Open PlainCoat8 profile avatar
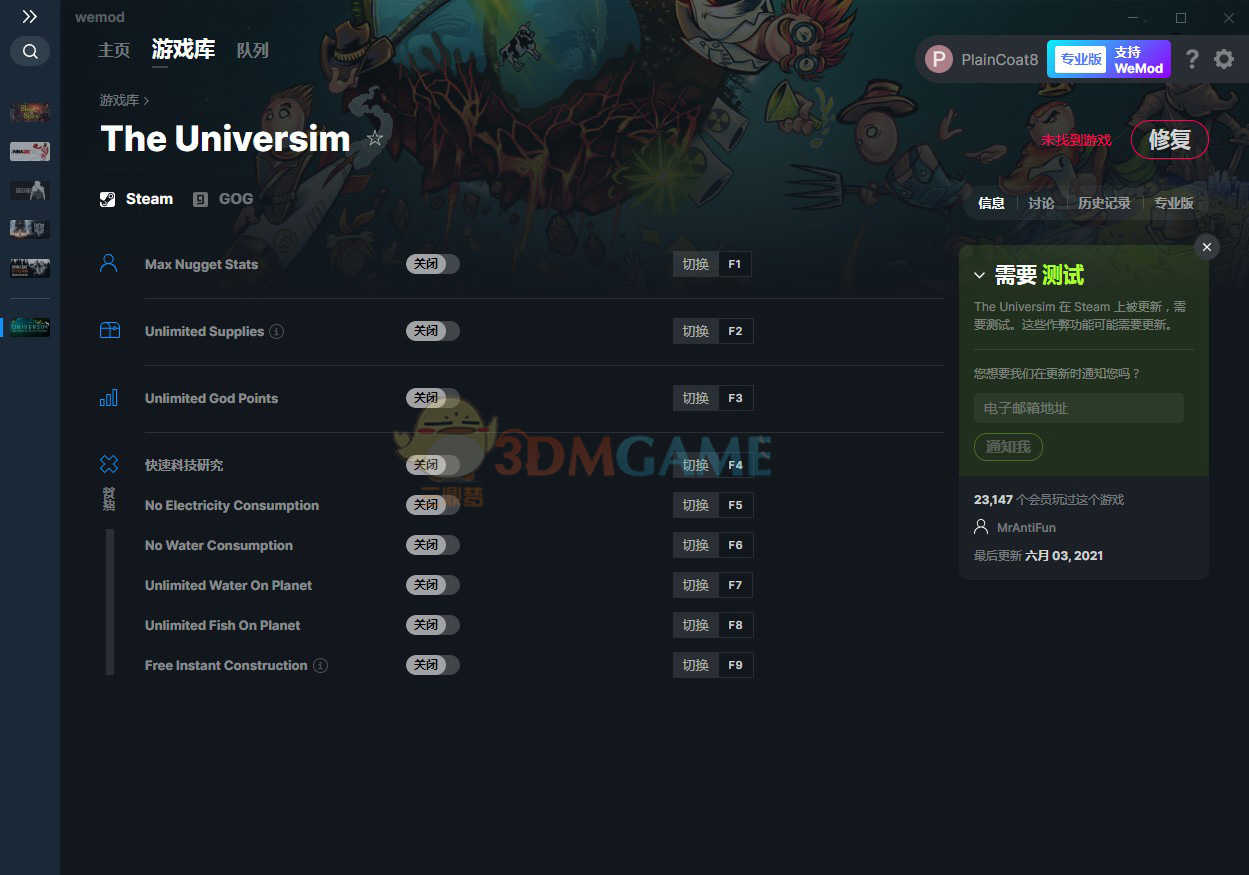Viewport: 1249px width, 875px height. point(938,59)
